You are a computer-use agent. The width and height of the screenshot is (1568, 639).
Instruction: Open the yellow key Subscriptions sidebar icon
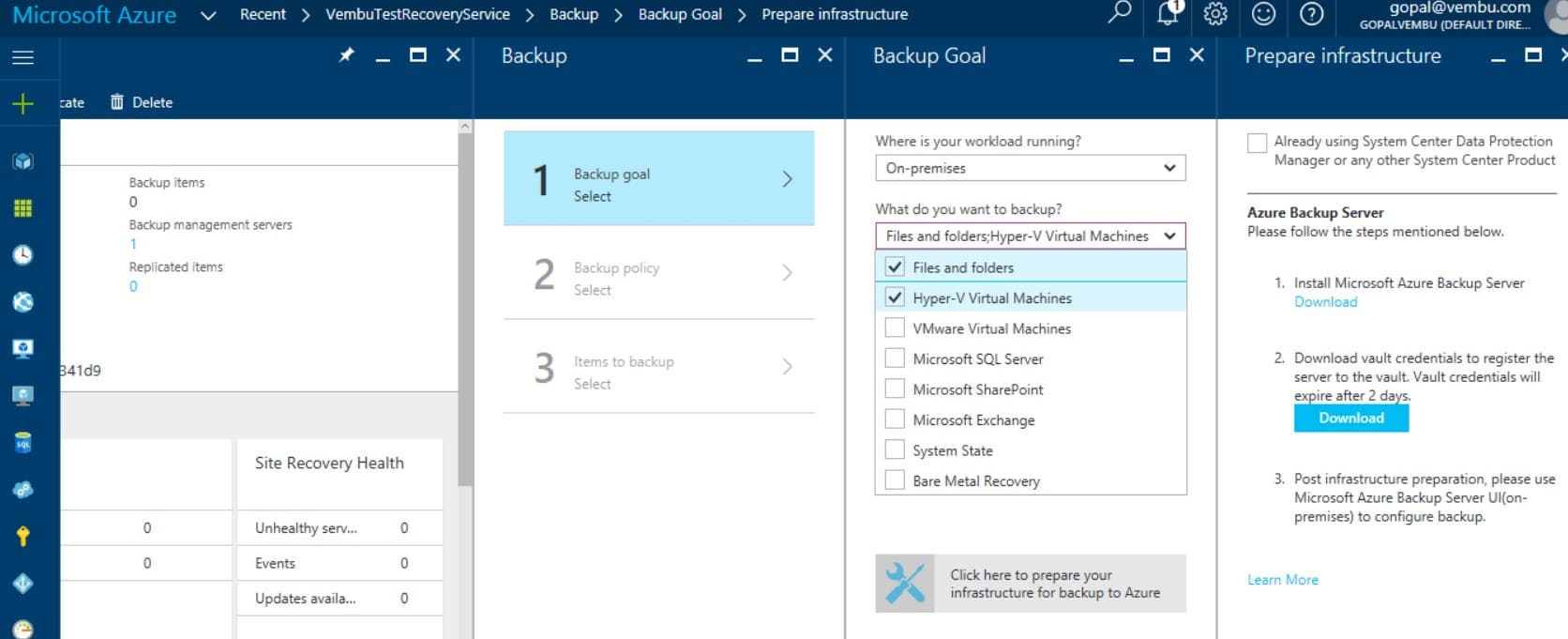(x=23, y=536)
